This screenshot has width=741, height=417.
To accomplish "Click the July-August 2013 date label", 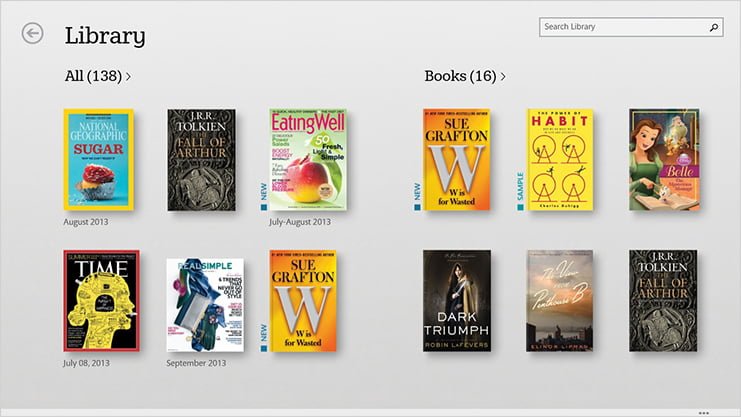I will coord(300,222).
